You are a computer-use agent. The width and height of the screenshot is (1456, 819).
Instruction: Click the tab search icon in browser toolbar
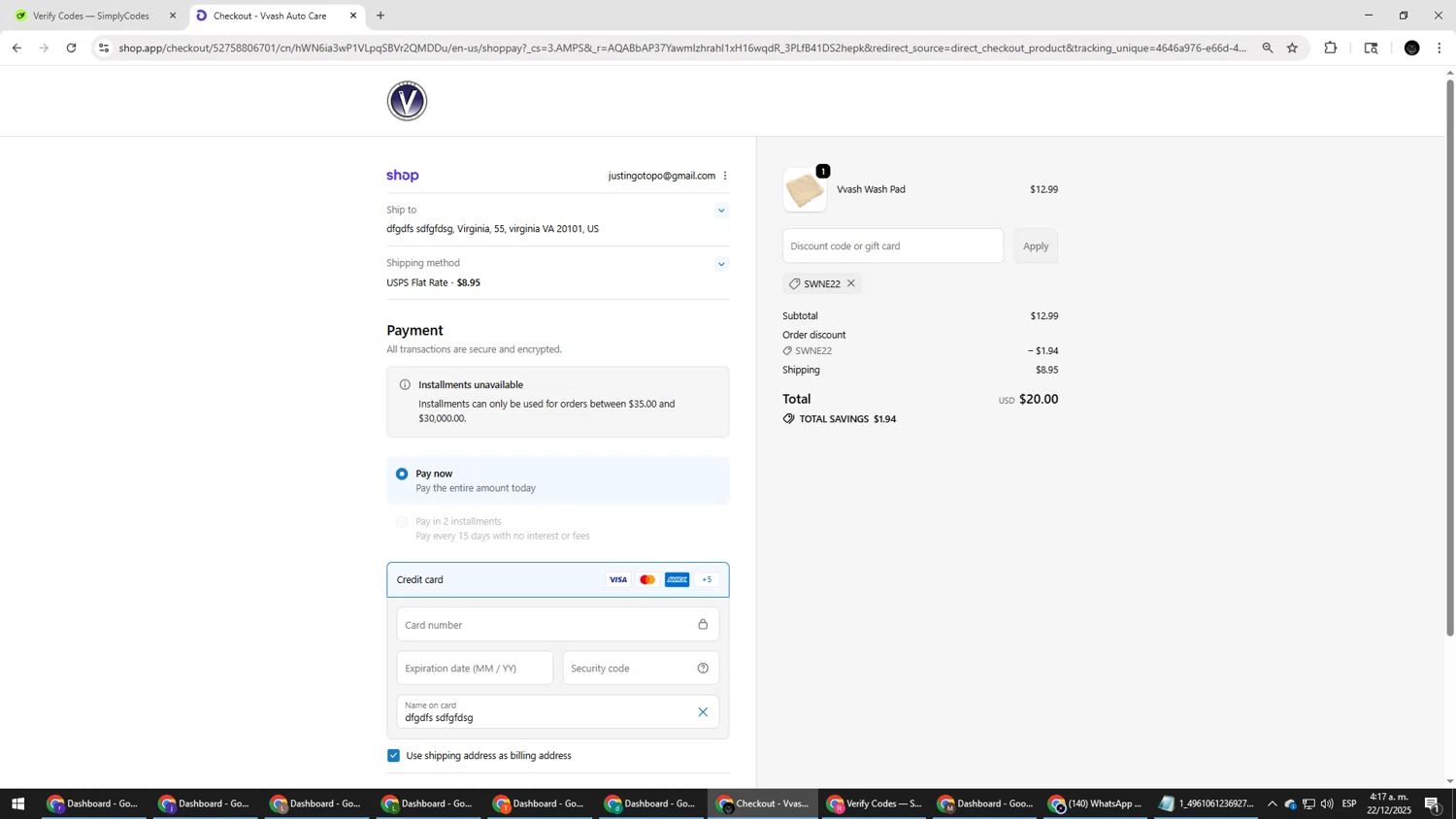coord(1371,48)
